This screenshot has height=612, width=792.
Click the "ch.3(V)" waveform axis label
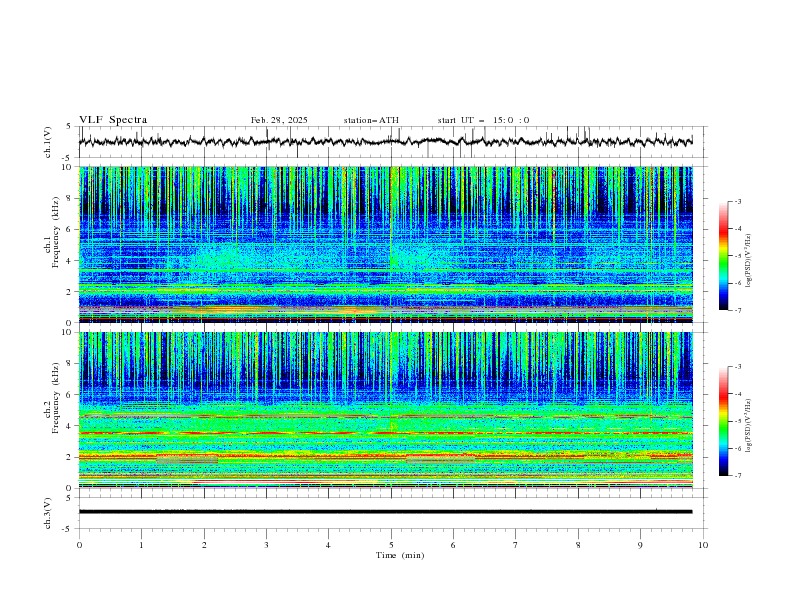tap(48, 513)
